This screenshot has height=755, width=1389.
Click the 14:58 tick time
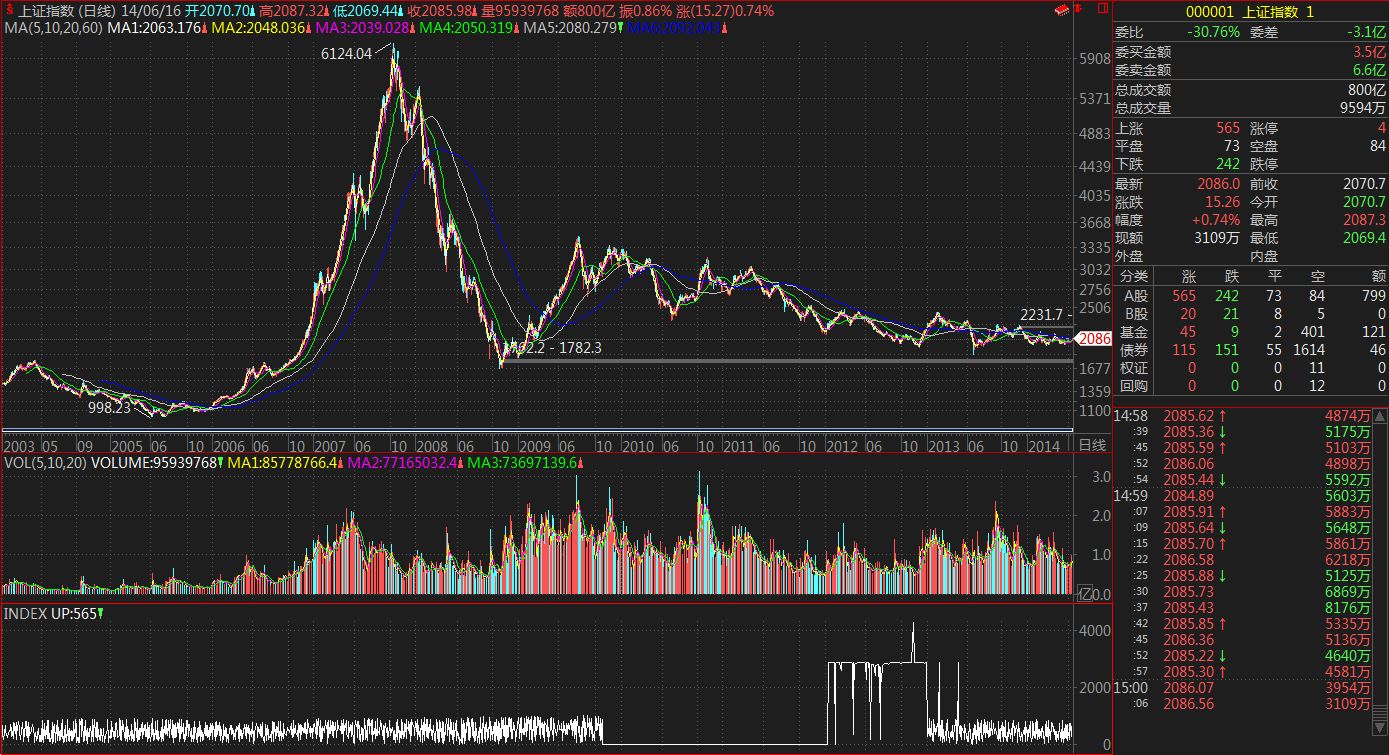1132,416
